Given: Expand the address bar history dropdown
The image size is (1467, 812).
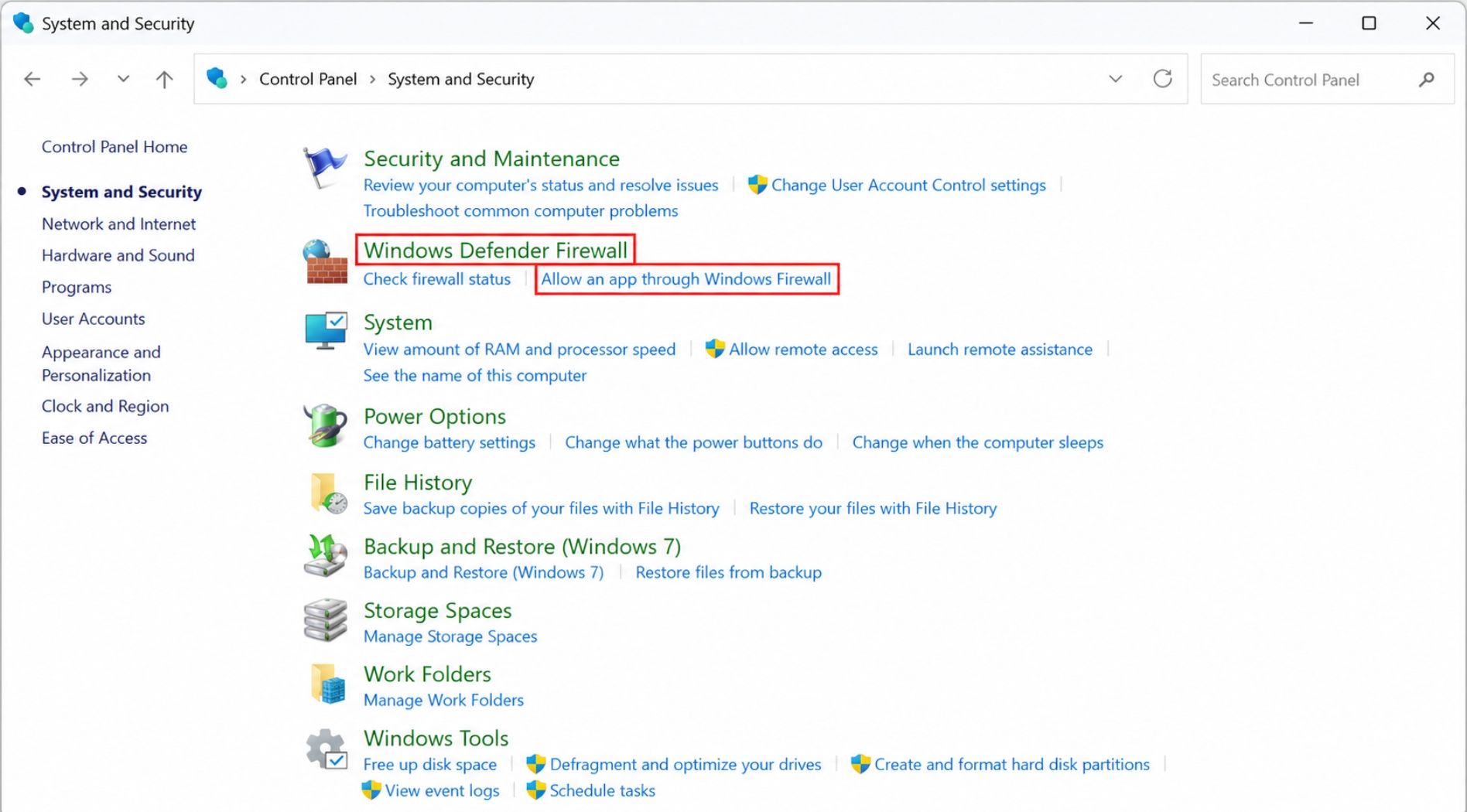Looking at the screenshot, I should [1115, 79].
